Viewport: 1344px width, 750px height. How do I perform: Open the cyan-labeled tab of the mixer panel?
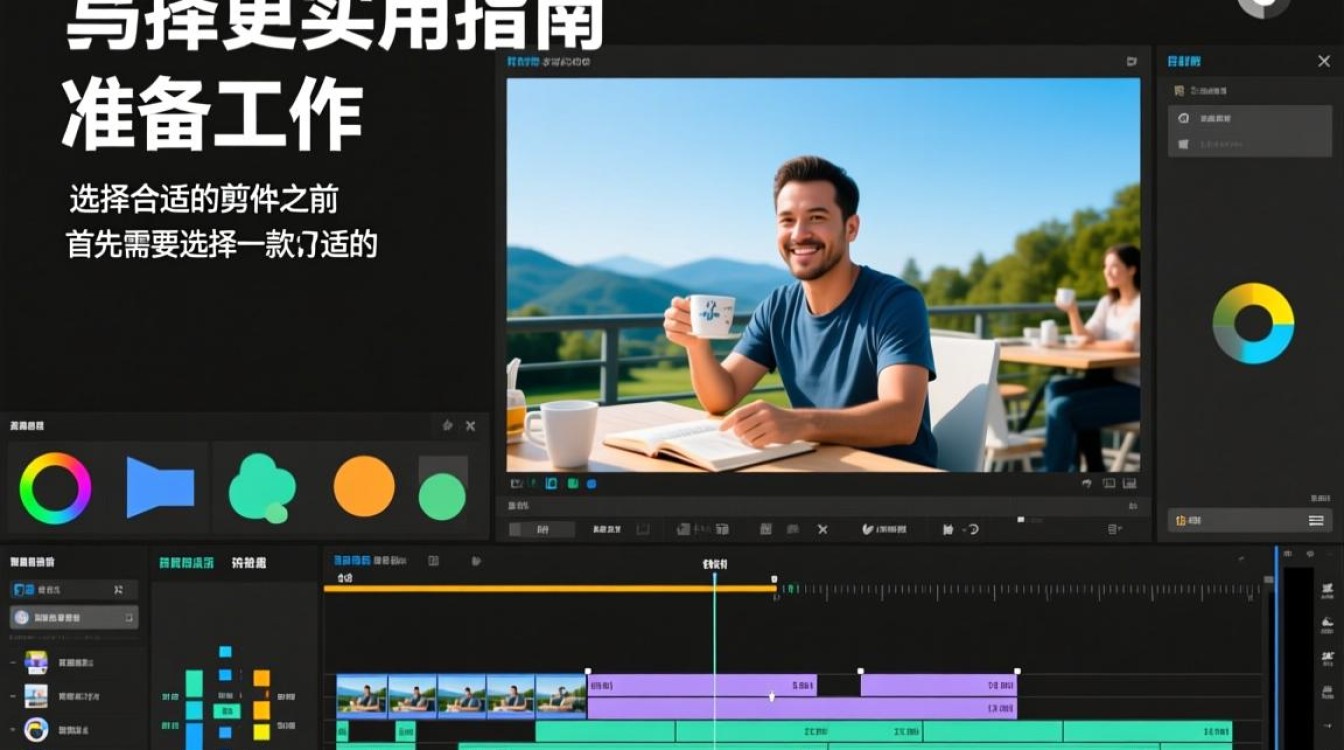pos(186,563)
